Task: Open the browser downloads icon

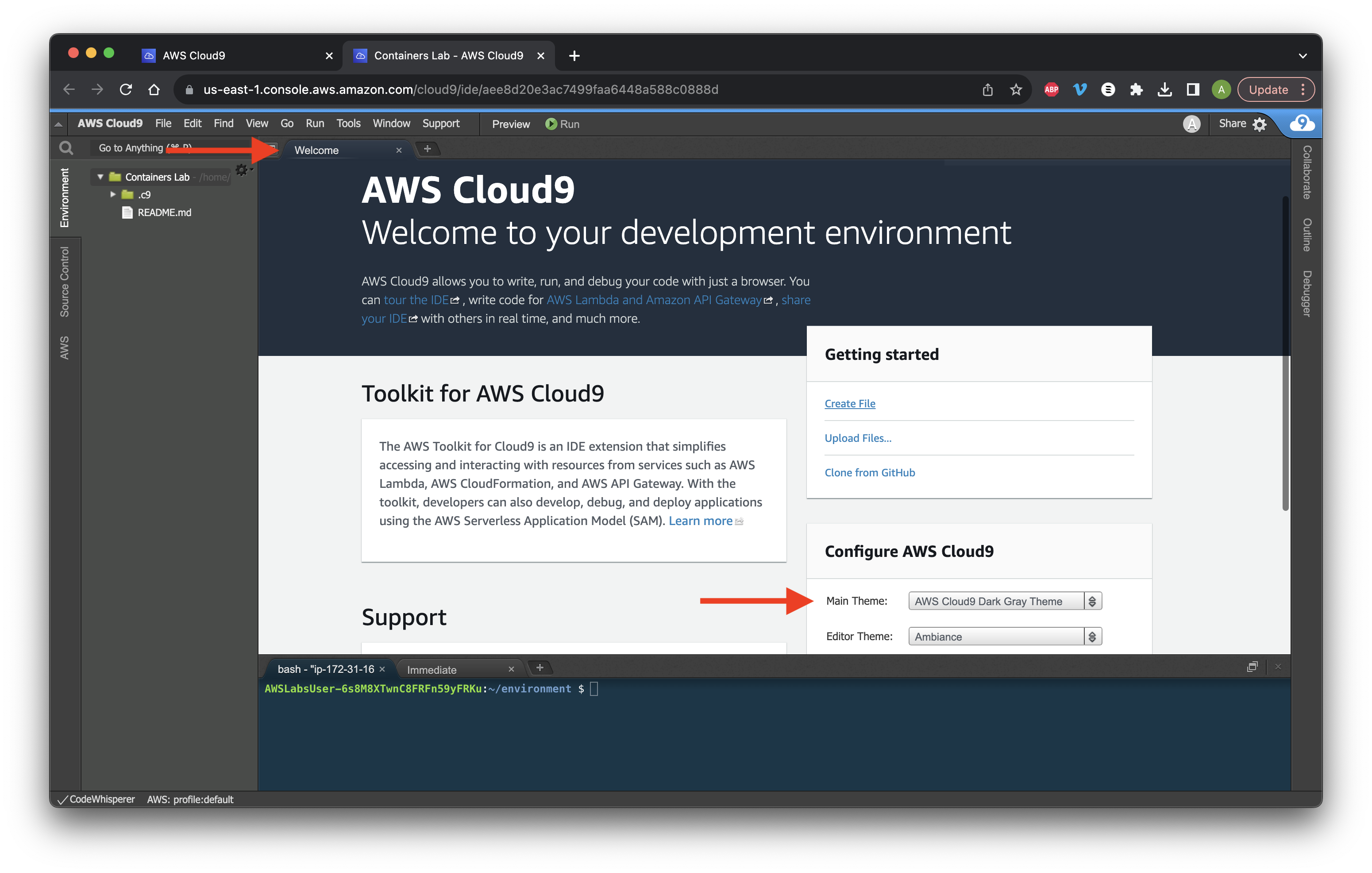Action: click(x=1164, y=89)
